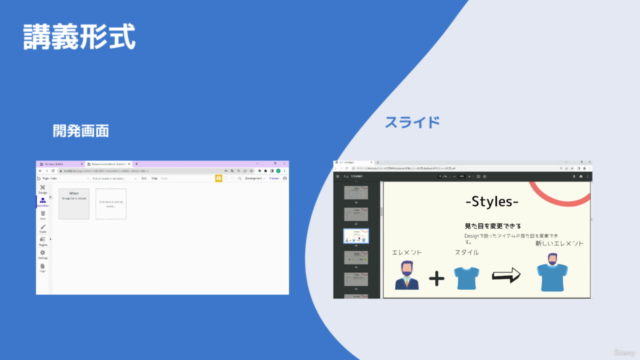The height and width of the screenshot is (360, 640).
Task: Select the second active tab in Bubble browser window
Action: (x=108, y=164)
